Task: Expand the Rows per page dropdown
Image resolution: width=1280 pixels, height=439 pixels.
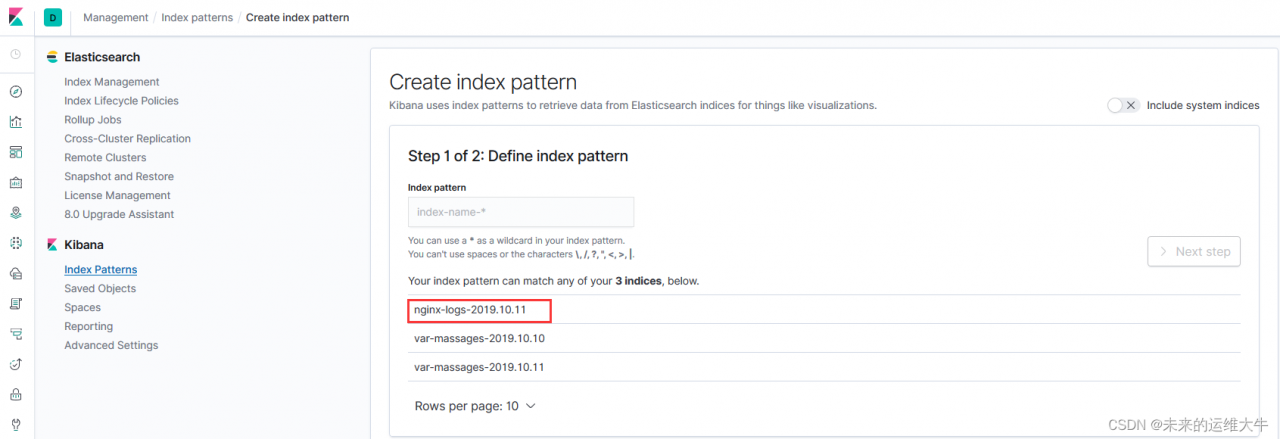Action: coord(475,406)
